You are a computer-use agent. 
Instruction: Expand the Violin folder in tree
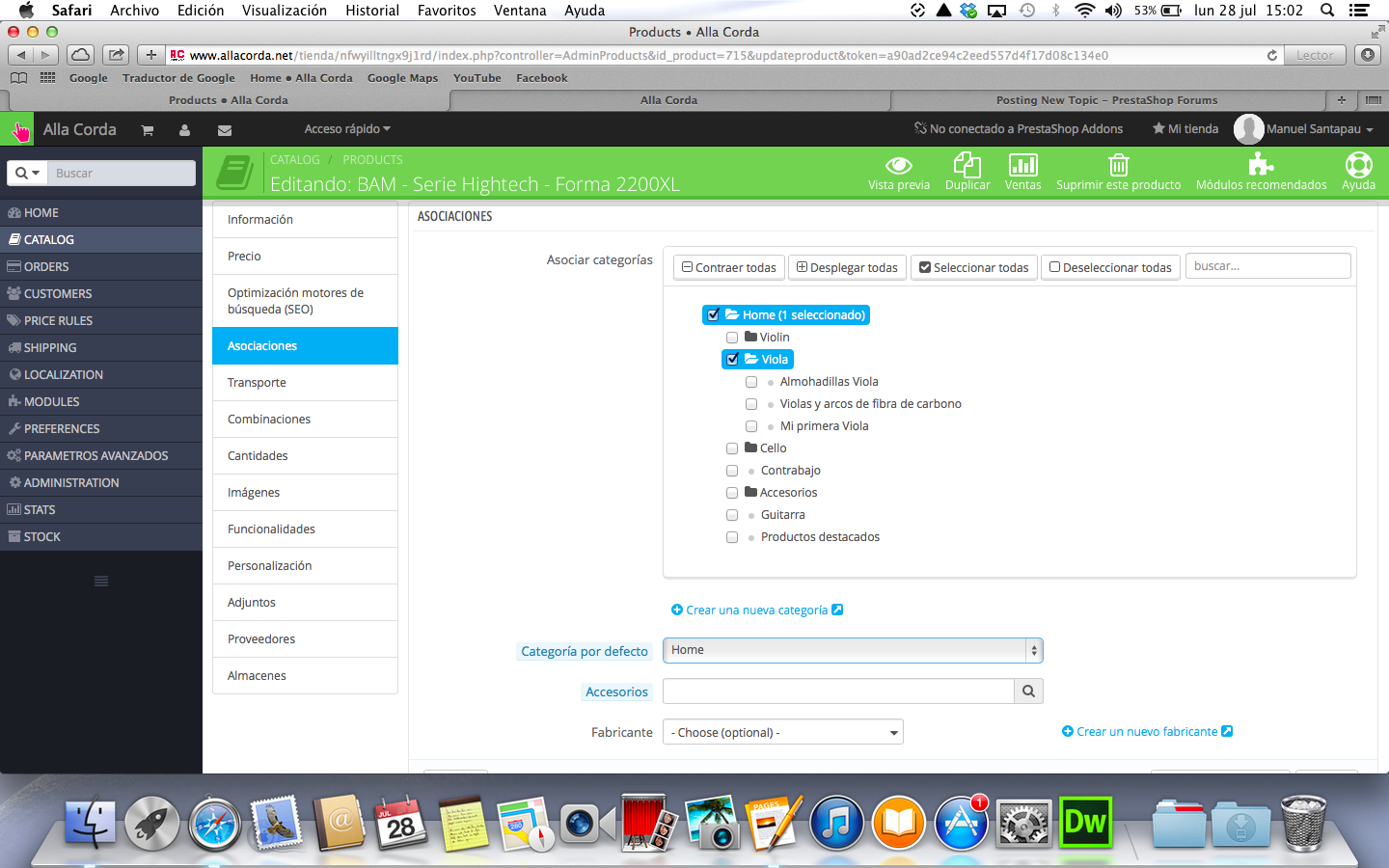pos(751,337)
